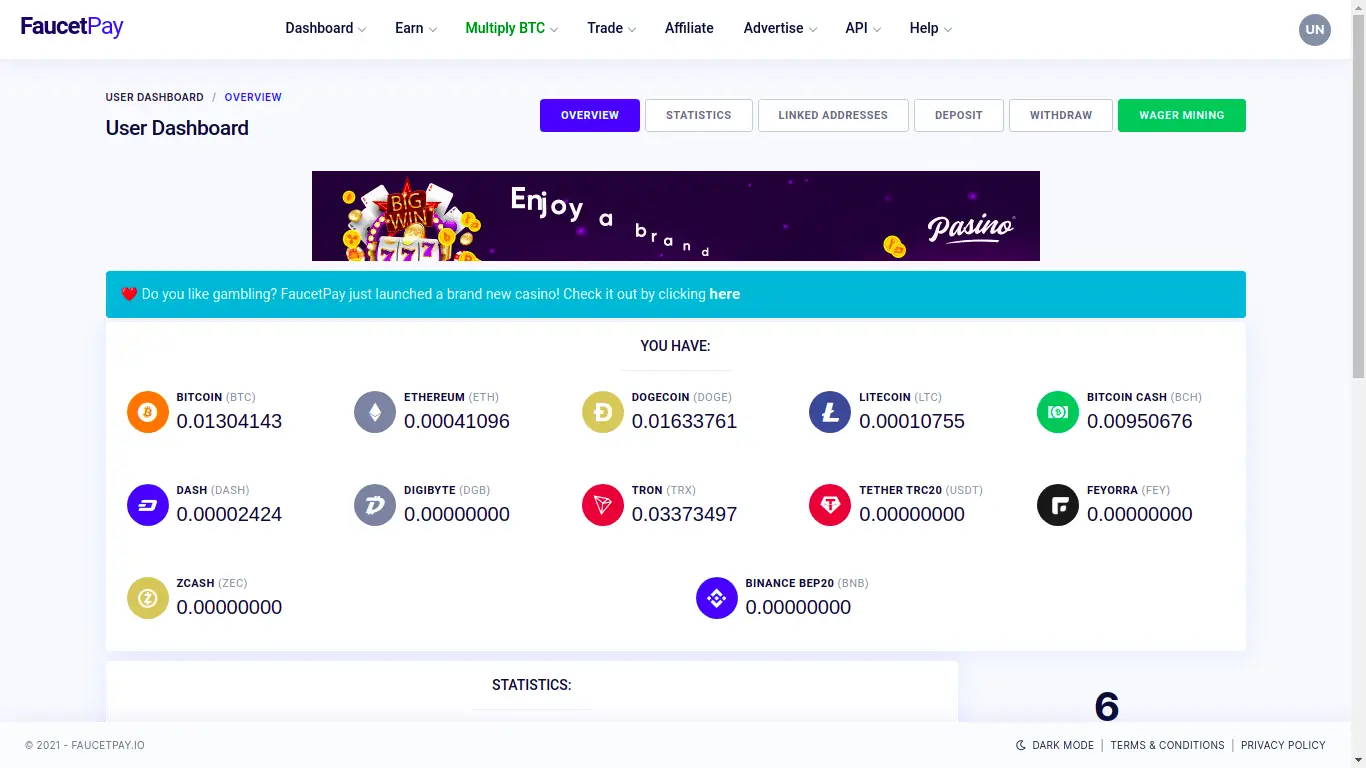Click the Pasino casino banner ad
The image size is (1366, 768).
(675, 216)
